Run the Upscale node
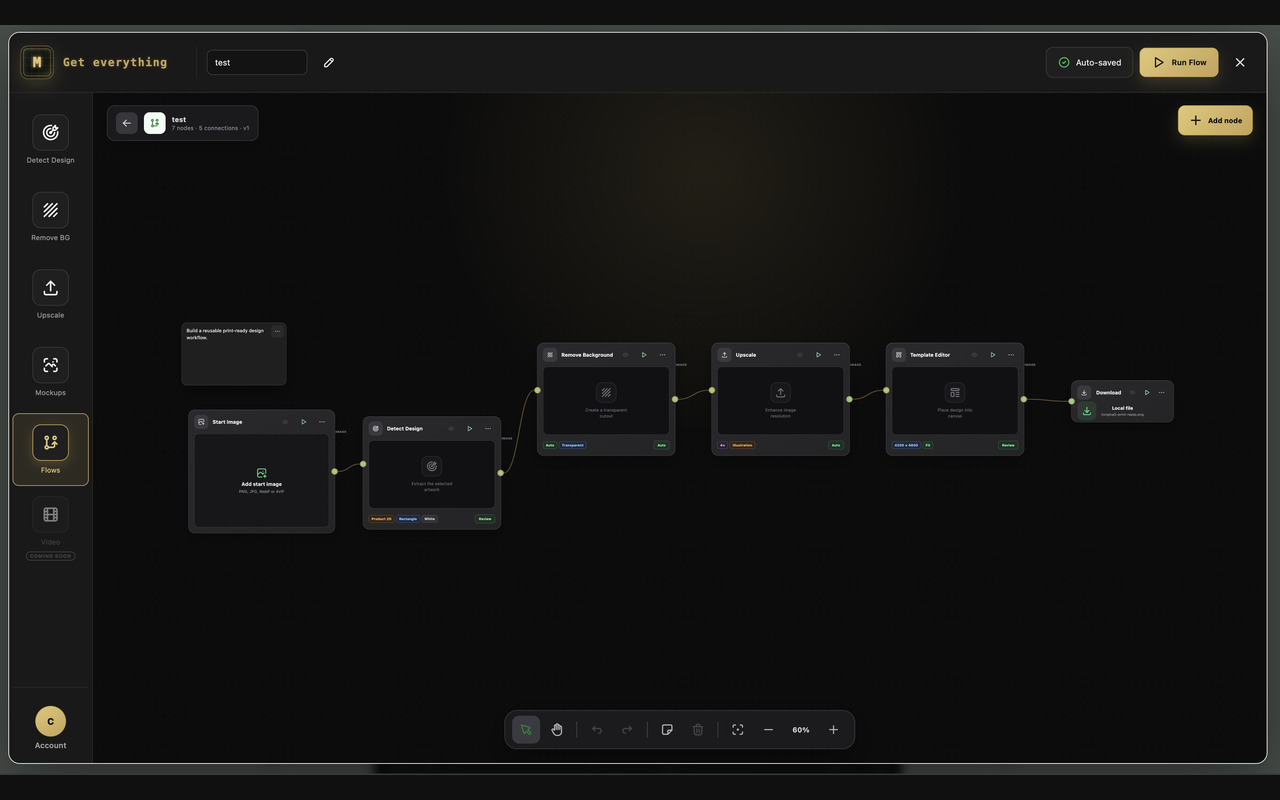 click(x=818, y=355)
